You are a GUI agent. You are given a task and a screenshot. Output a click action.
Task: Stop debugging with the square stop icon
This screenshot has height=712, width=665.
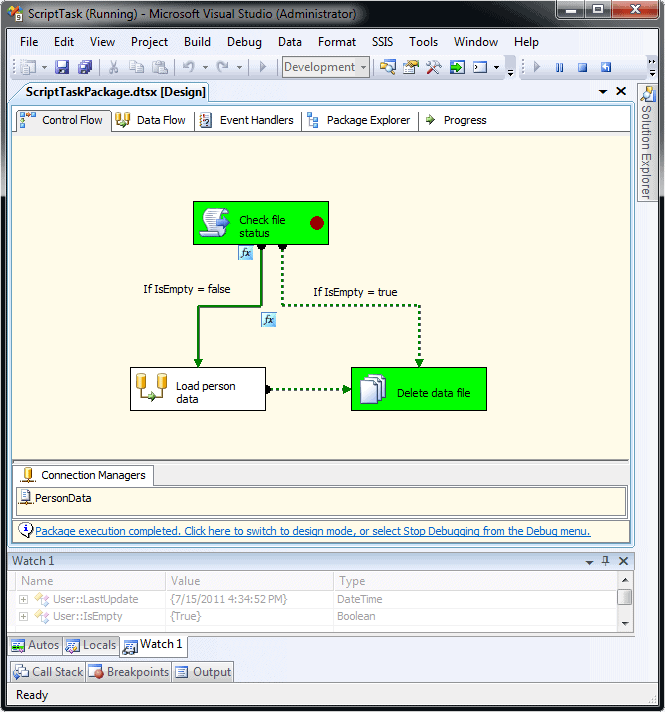[x=582, y=67]
